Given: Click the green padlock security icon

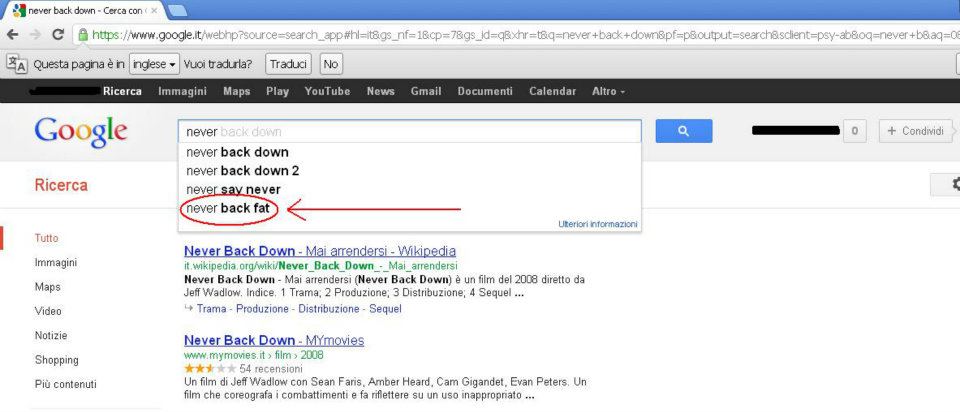Looking at the screenshot, I should click(x=83, y=34).
